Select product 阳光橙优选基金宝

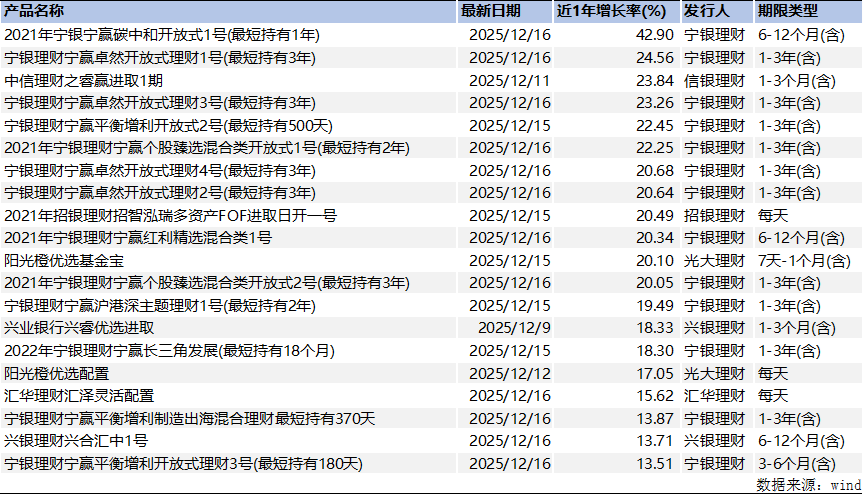click(x=64, y=261)
